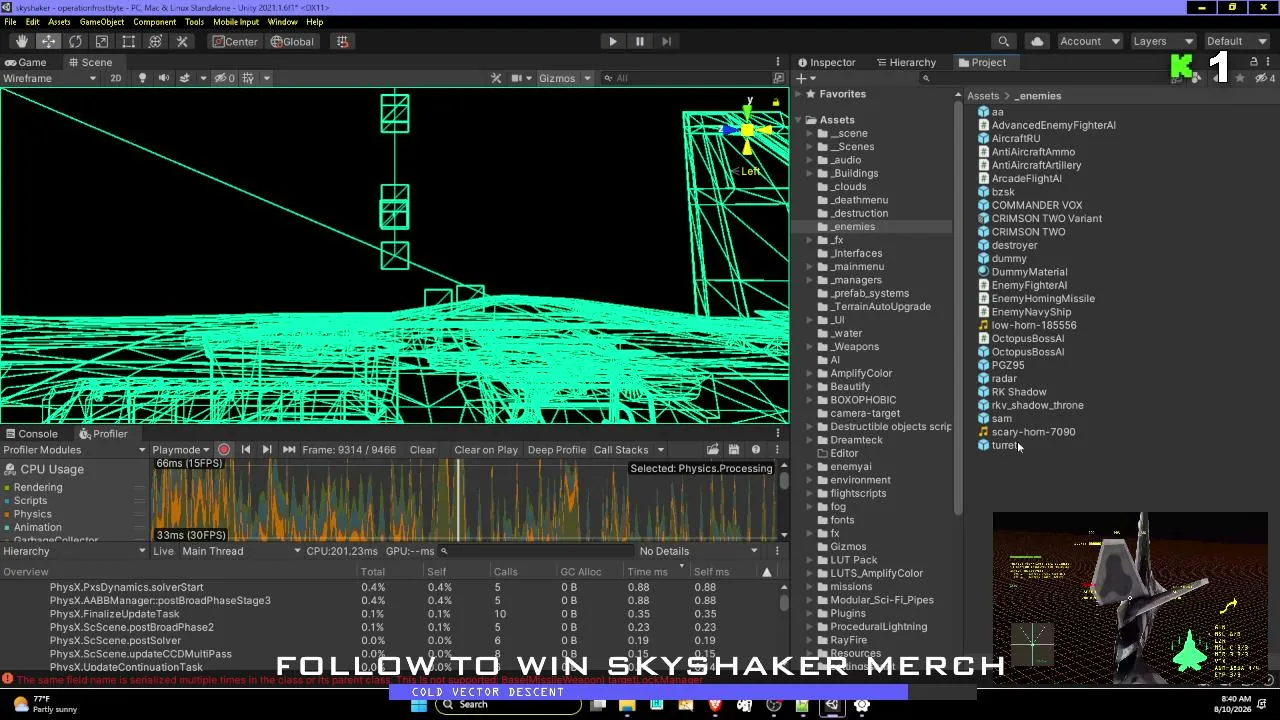Select the Hand tool in Unity toolbar

pyautogui.click(x=22, y=41)
